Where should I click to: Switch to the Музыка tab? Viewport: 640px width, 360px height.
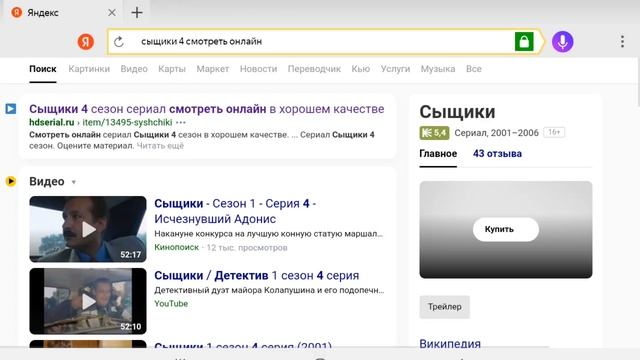point(438,69)
